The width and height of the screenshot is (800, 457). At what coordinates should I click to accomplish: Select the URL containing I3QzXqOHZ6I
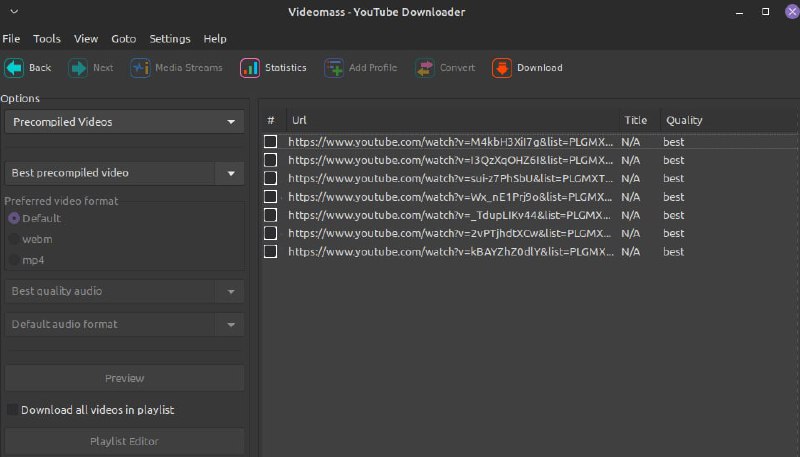point(451,160)
